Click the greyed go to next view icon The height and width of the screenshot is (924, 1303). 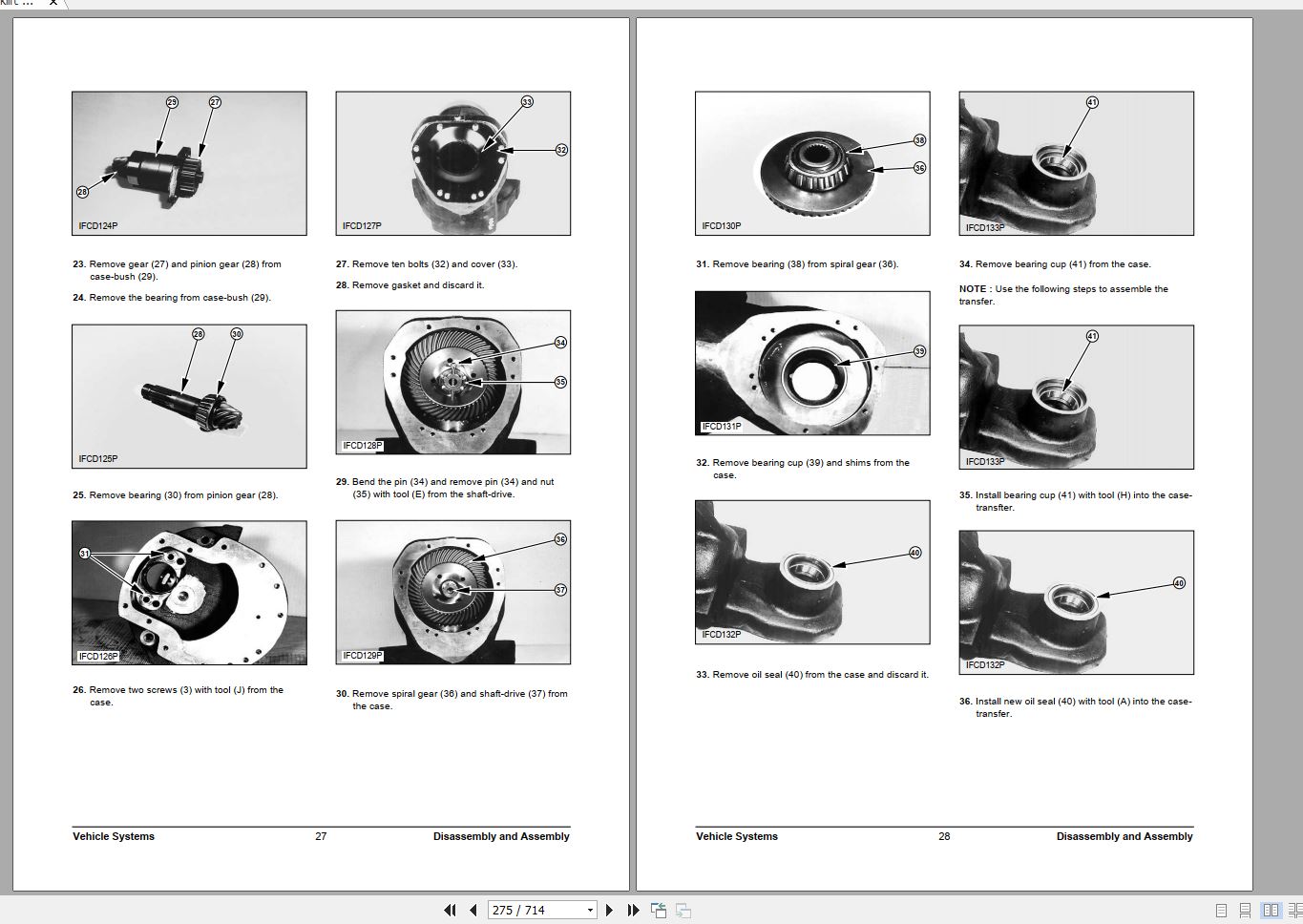pyautogui.click(x=683, y=910)
